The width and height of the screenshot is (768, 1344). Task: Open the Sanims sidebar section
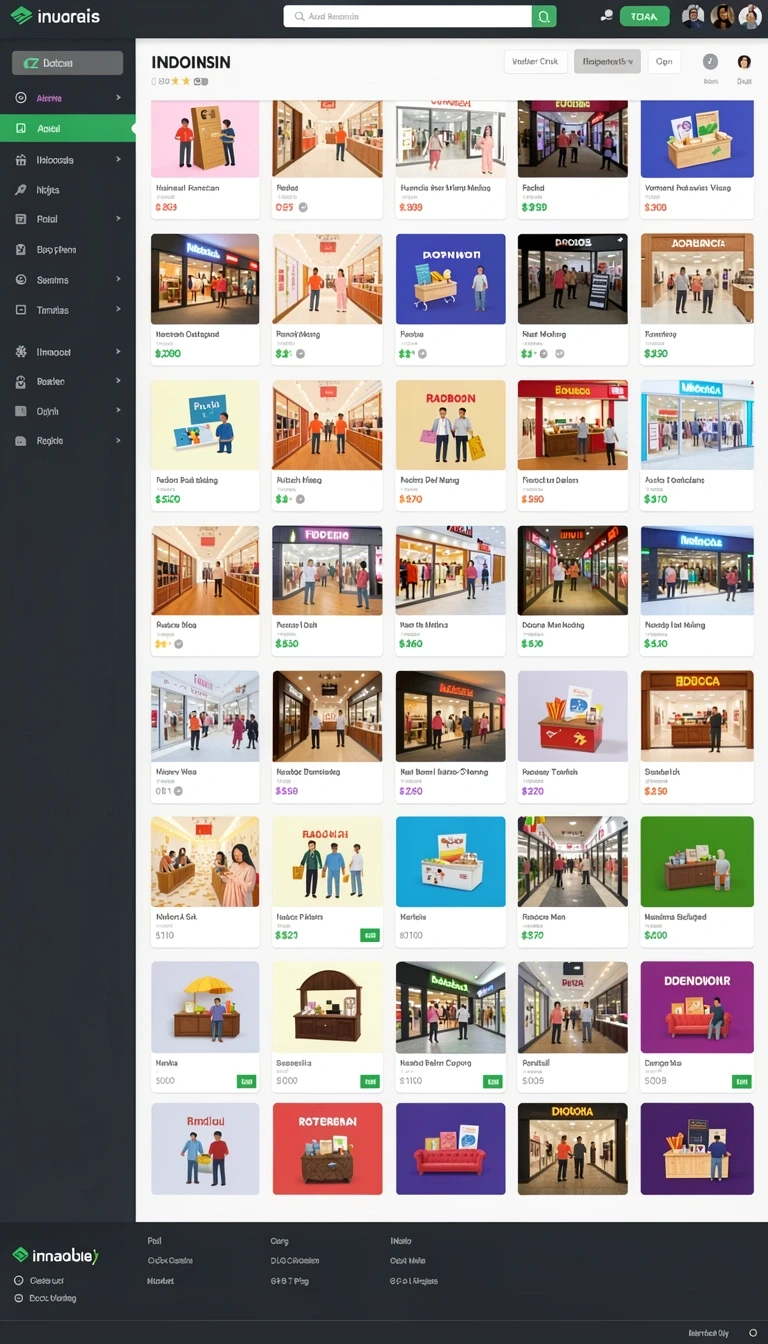click(x=67, y=280)
